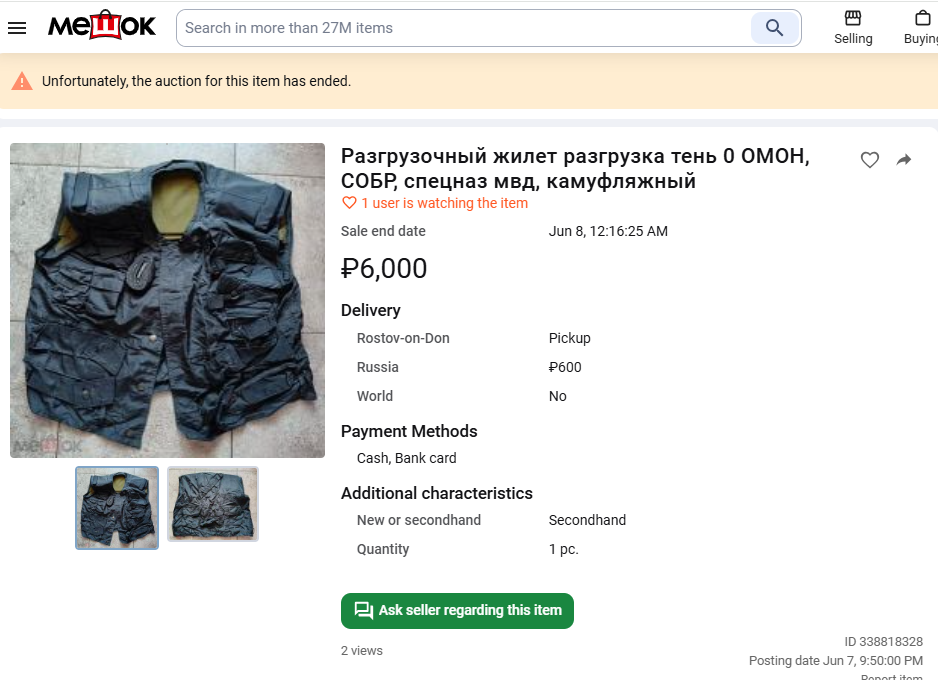Image resolution: width=938 pixels, height=680 pixels.
Task: Open the Selling store icon
Action: coord(853,18)
